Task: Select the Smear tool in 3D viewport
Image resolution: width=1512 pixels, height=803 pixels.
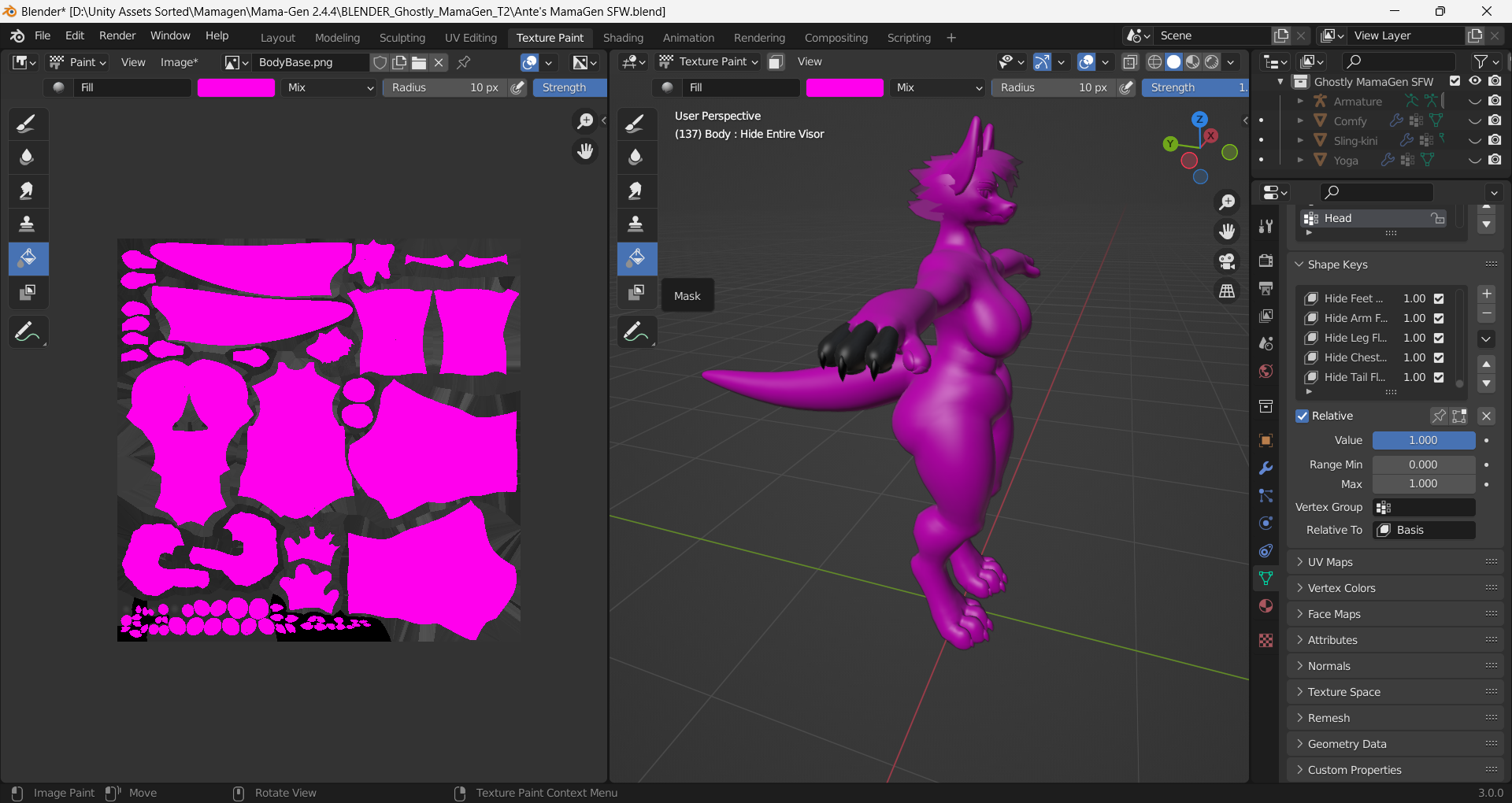Action: [636, 191]
